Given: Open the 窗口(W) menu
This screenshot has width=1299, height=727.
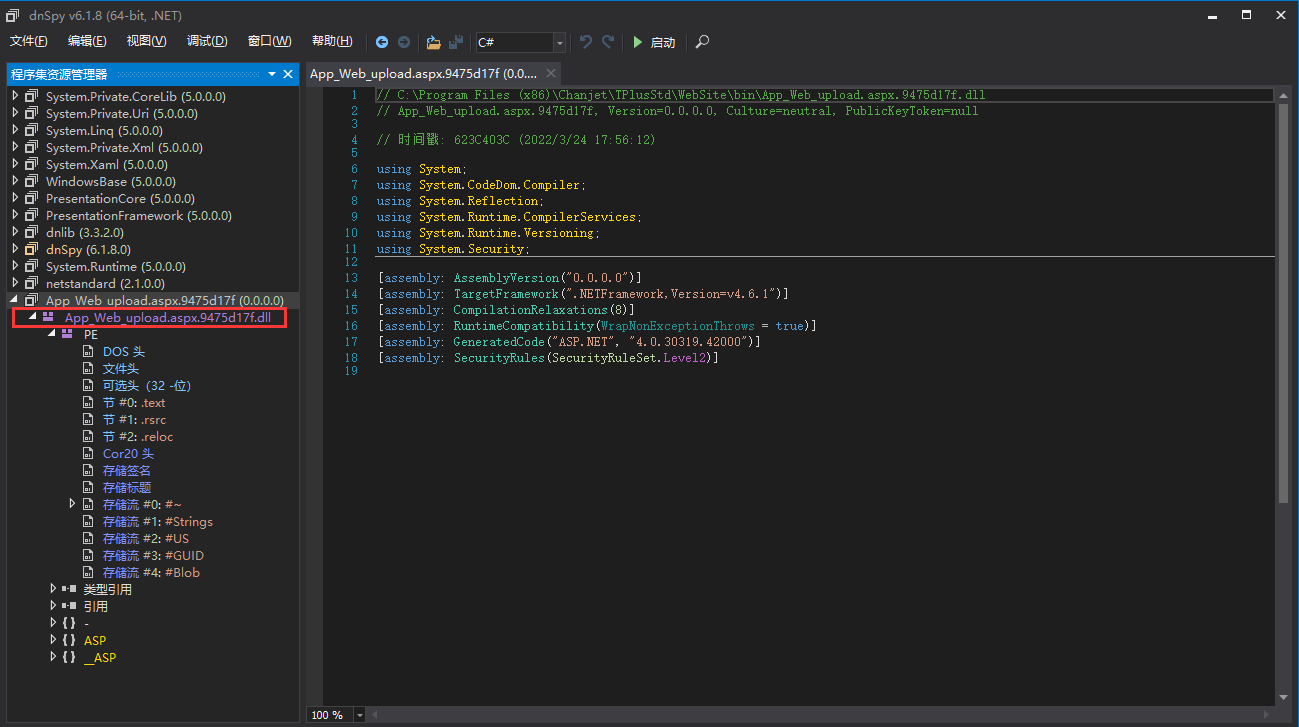Looking at the screenshot, I should coord(269,41).
